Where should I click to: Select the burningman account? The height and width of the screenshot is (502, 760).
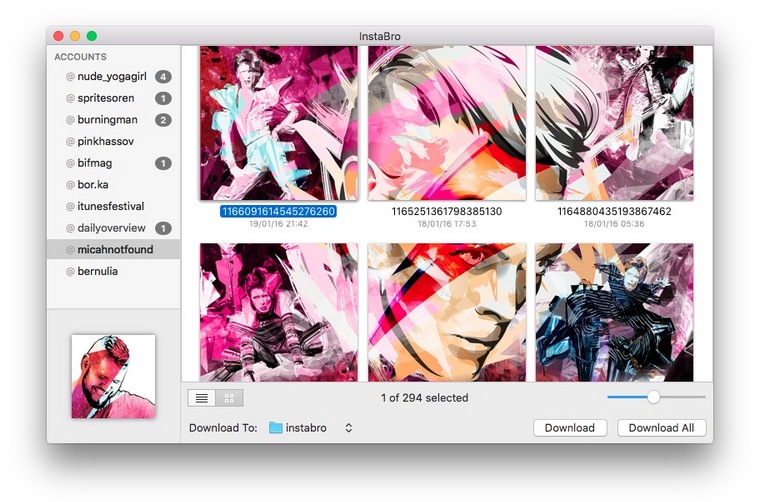(x=114, y=120)
